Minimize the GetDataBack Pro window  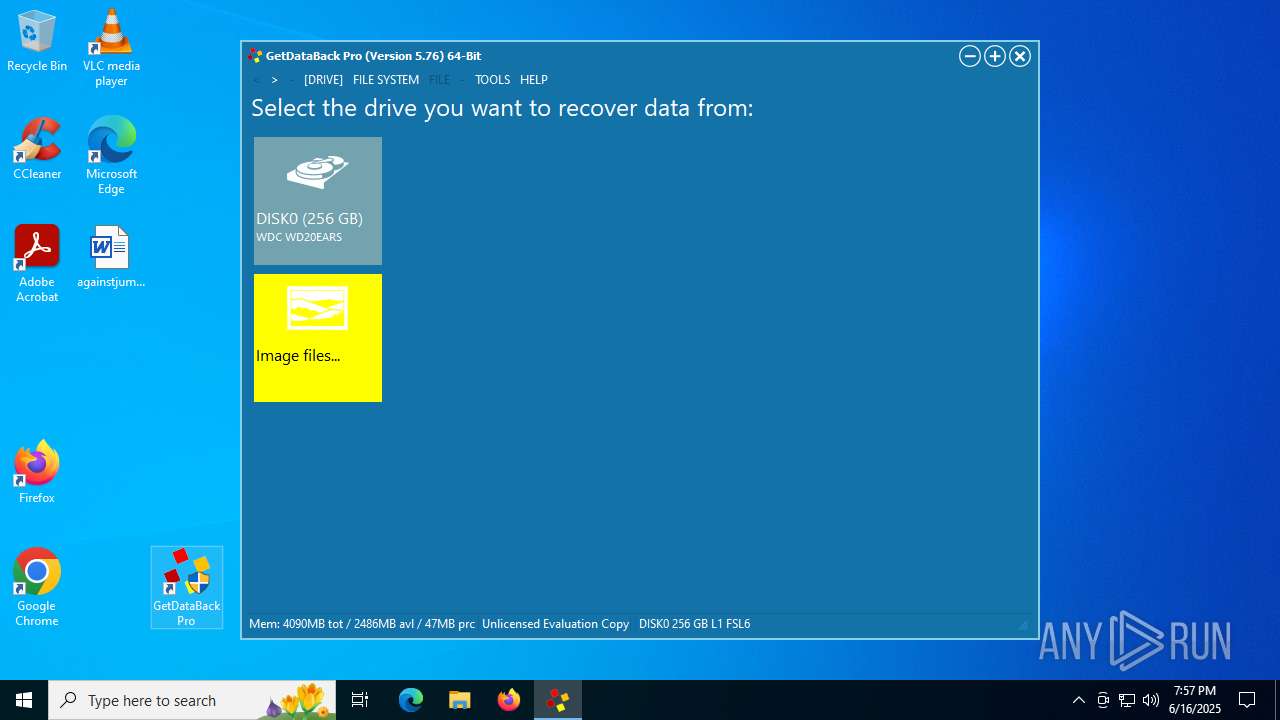click(969, 56)
